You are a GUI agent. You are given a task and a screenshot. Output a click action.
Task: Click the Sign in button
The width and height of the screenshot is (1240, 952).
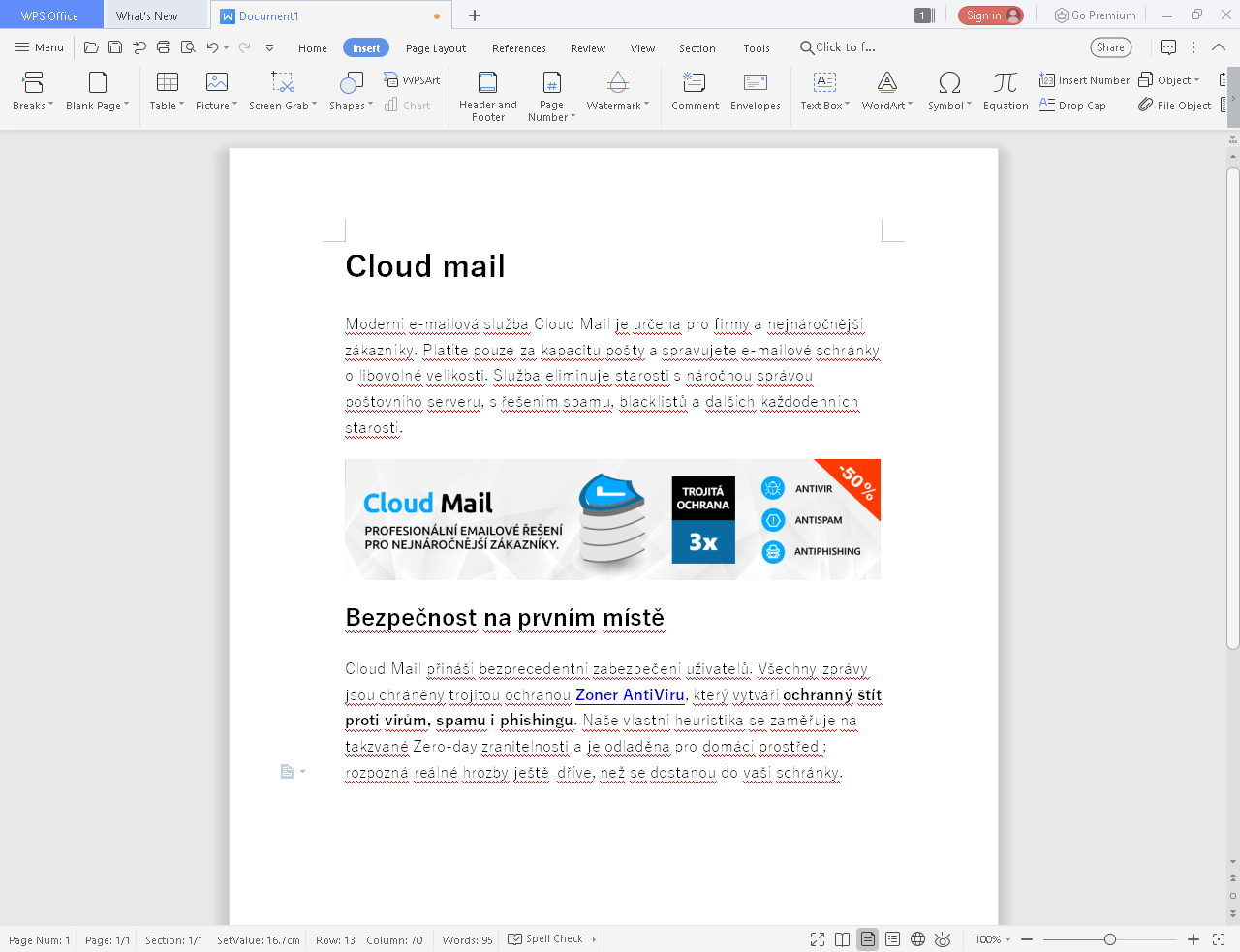[x=990, y=15]
